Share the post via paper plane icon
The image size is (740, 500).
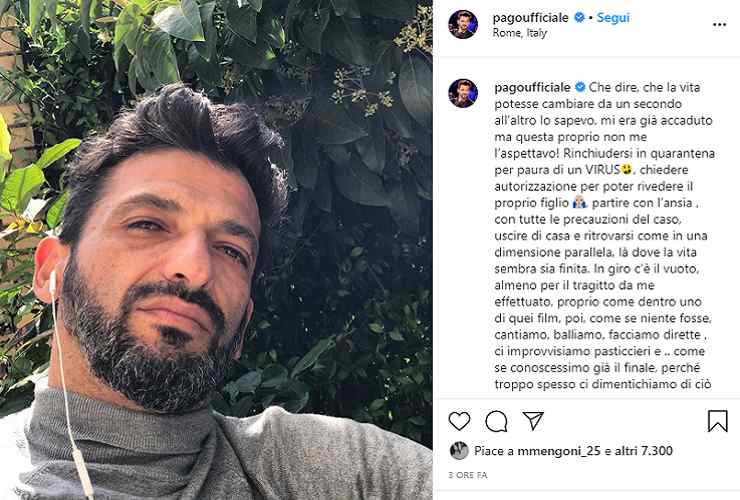tap(533, 420)
